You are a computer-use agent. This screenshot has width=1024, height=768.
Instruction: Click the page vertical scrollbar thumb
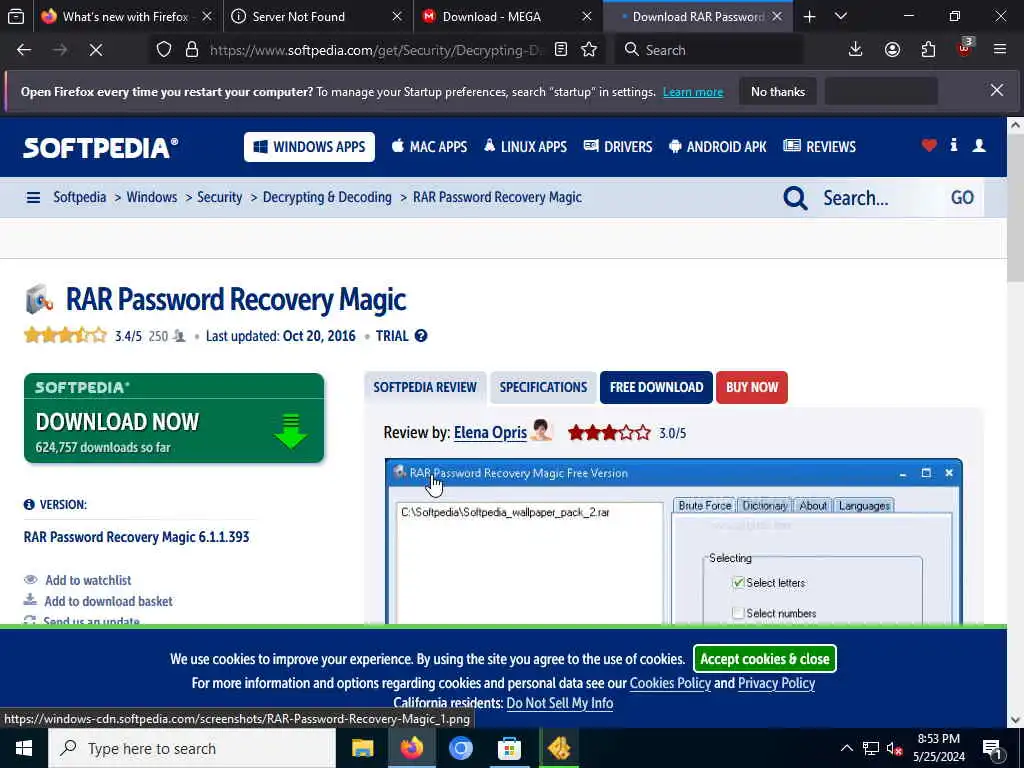tap(1015, 209)
